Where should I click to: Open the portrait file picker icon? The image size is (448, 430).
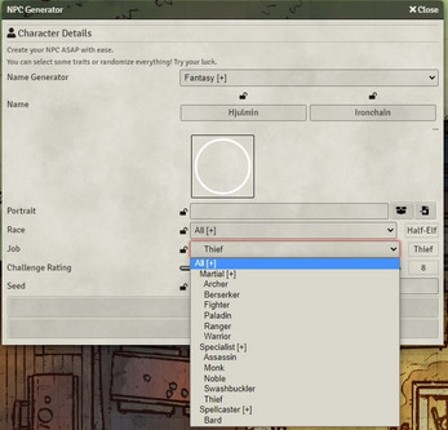424,211
